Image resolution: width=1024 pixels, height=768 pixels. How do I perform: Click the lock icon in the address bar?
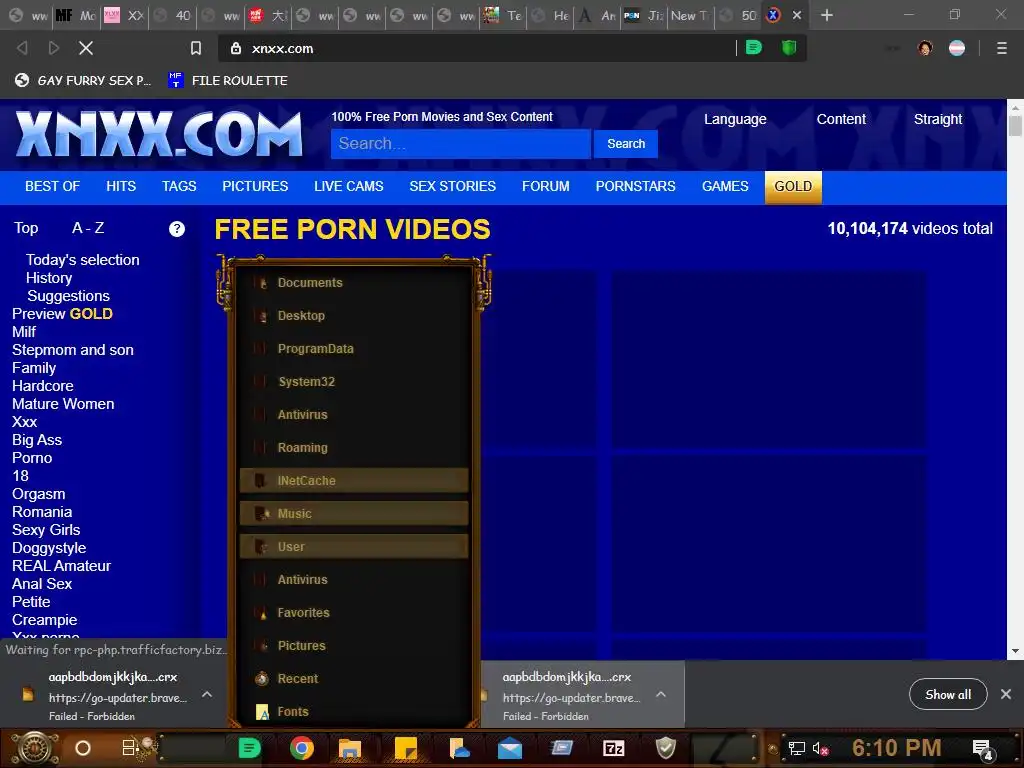coord(236,48)
